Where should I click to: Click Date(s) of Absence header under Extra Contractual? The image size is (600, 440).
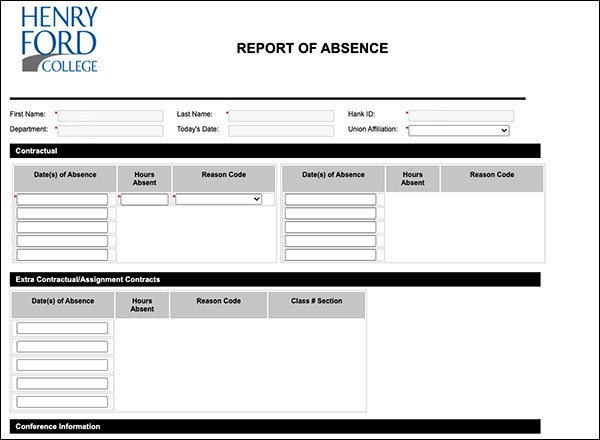tap(63, 305)
